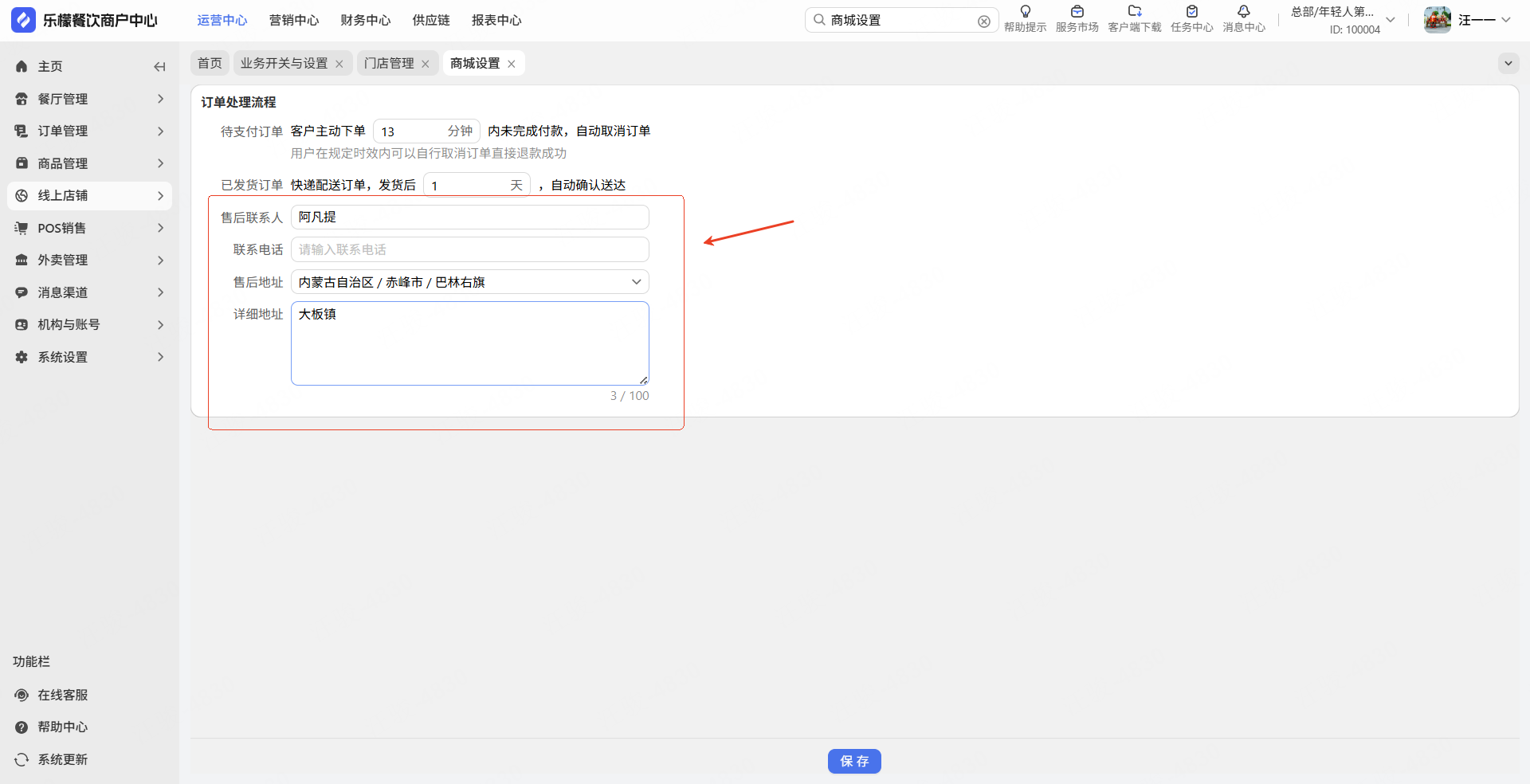
Task: Clear the 商城设置 search text
Action: click(x=984, y=22)
